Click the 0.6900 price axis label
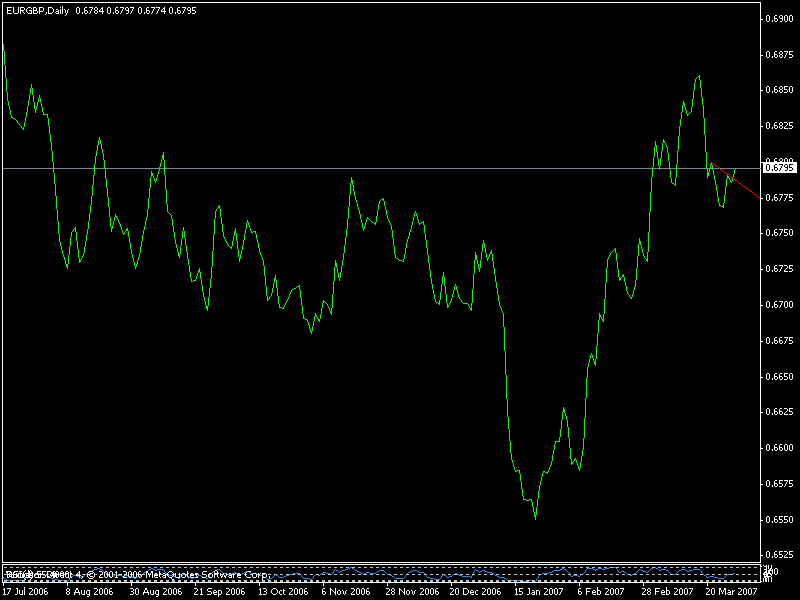 pyautogui.click(x=778, y=19)
